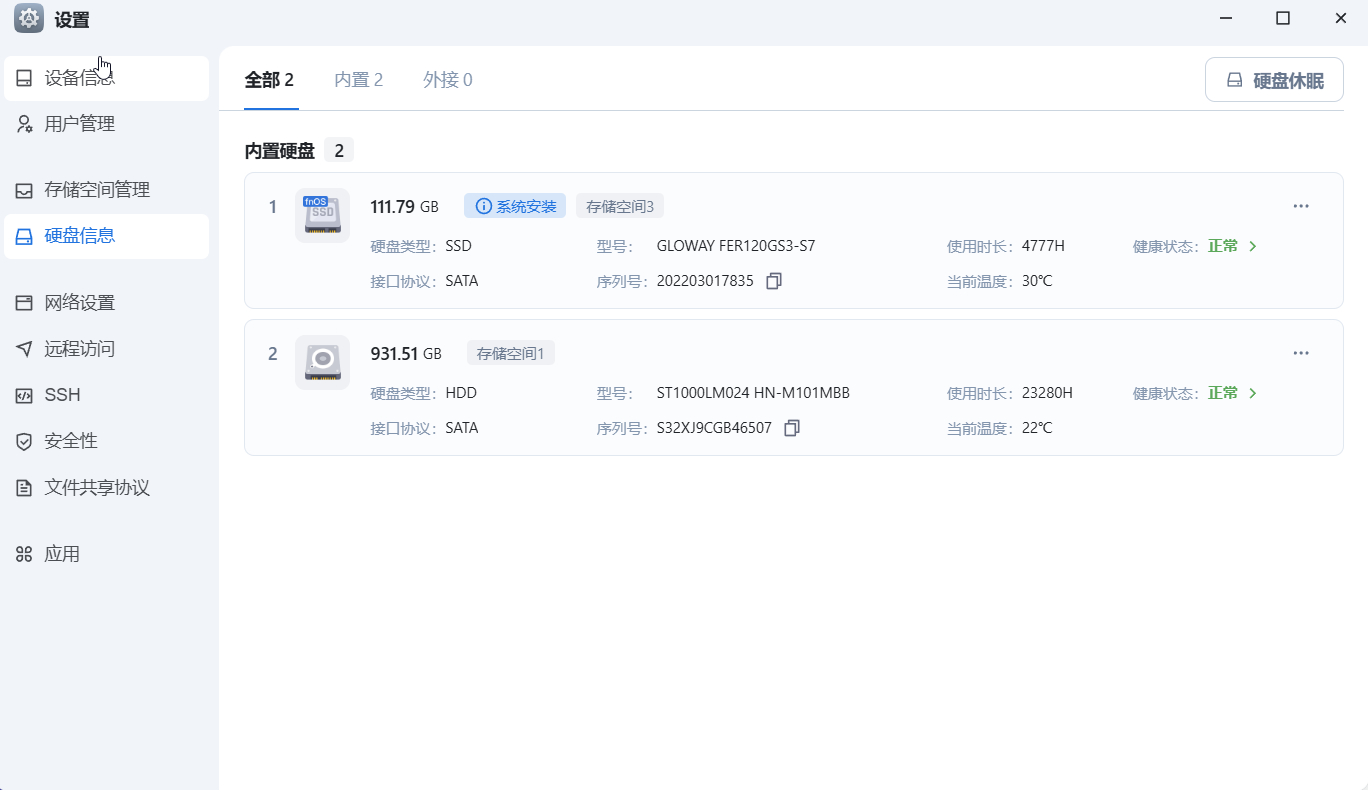Click the 设备信息 sidebar icon
Screen dimensions: 1368x790
[x=24, y=78]
